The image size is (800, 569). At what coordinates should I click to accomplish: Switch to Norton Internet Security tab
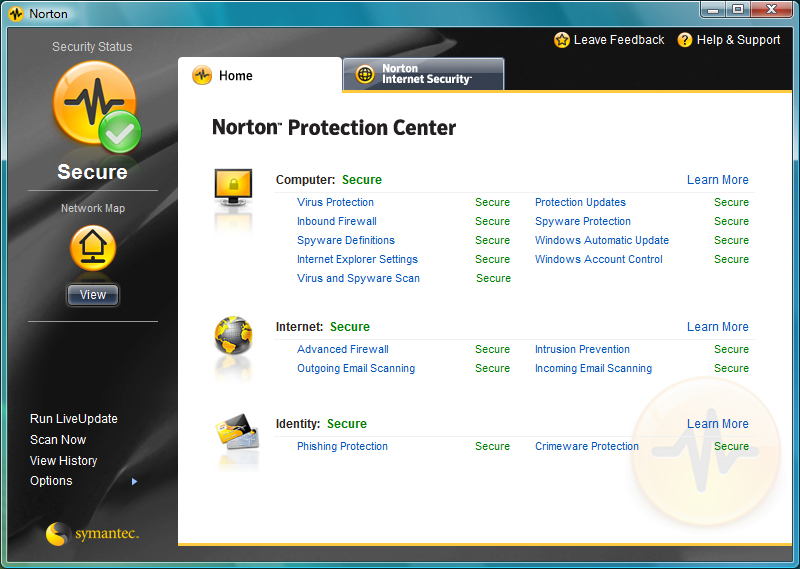tap(423, 75)
